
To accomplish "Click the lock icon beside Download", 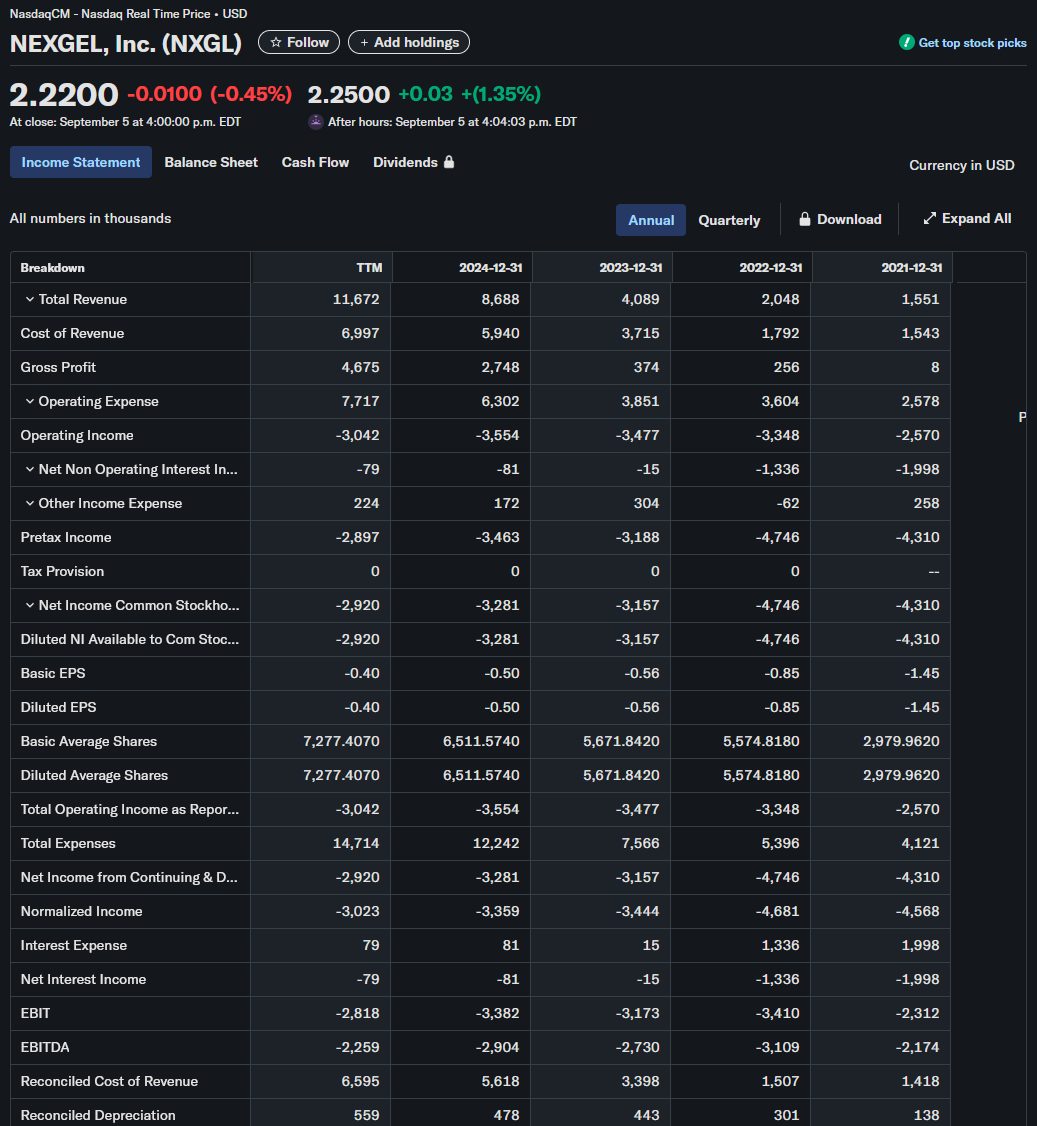I will (x=804, y=219).
